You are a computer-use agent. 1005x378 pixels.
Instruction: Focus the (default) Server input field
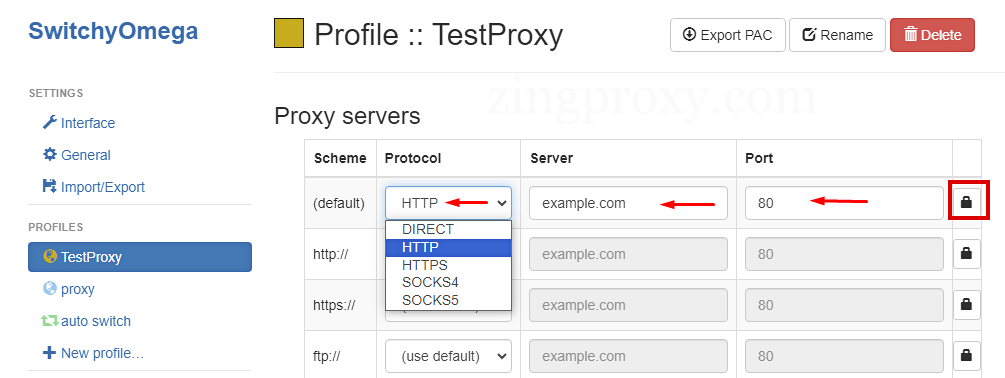pos(628,203)
